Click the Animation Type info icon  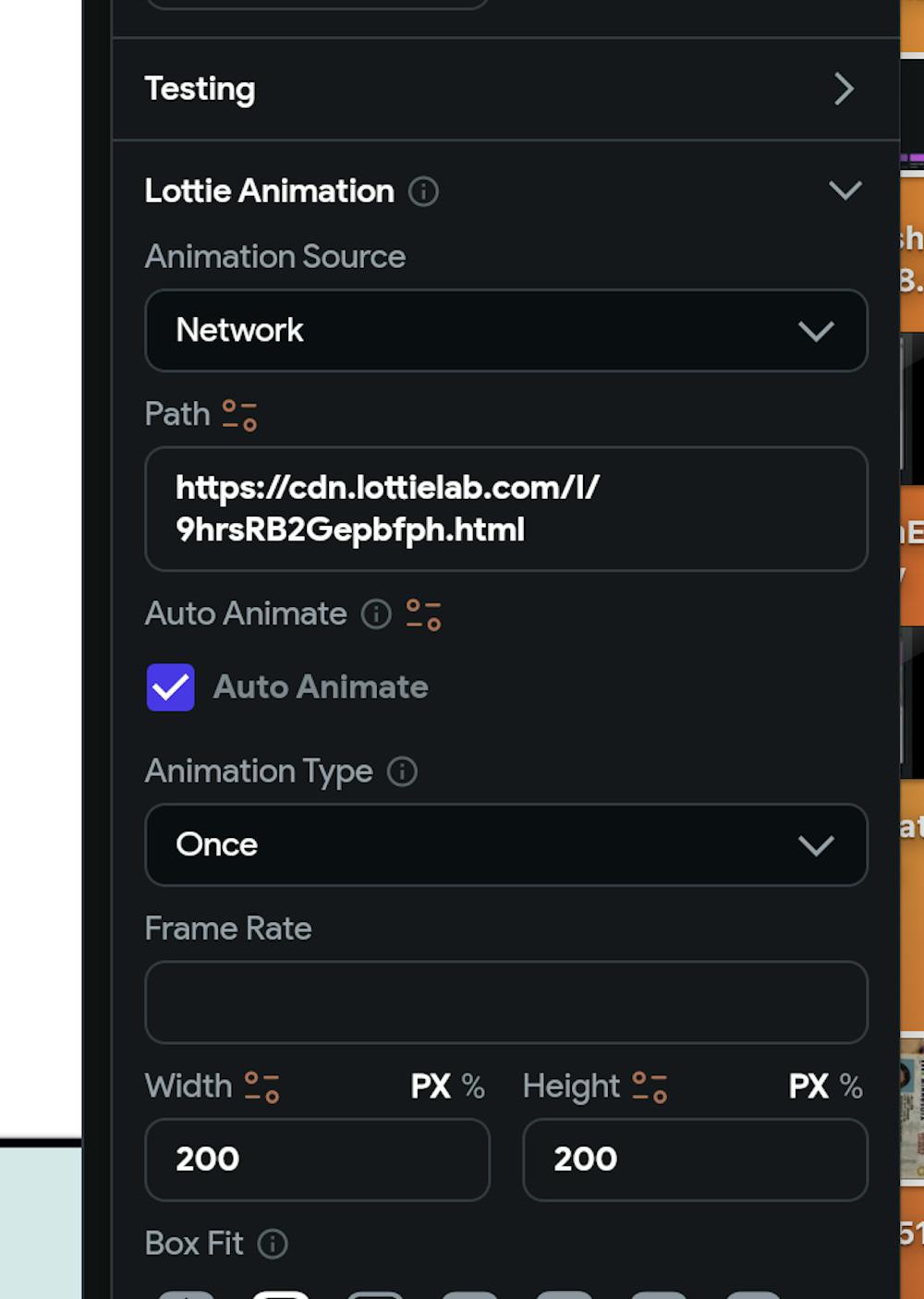tap(402, 771)
